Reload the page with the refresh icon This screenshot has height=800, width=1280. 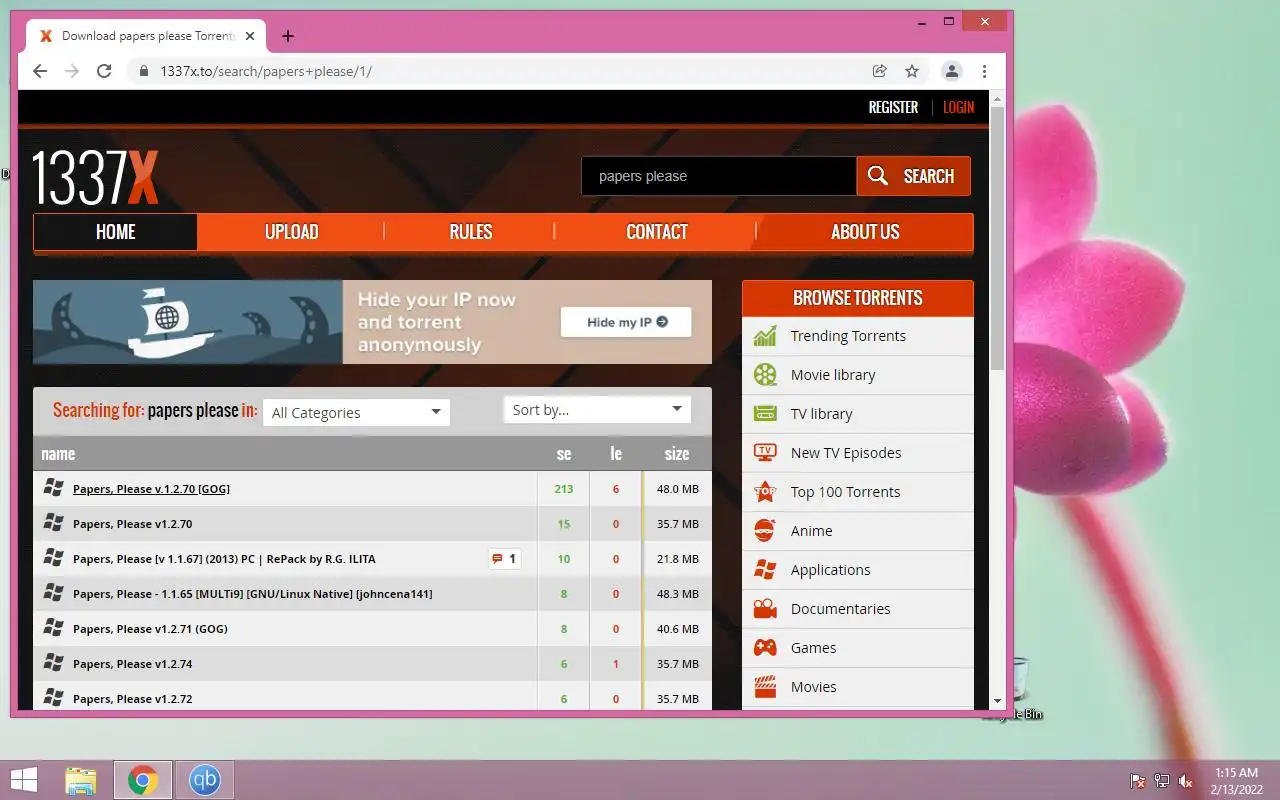104,71
